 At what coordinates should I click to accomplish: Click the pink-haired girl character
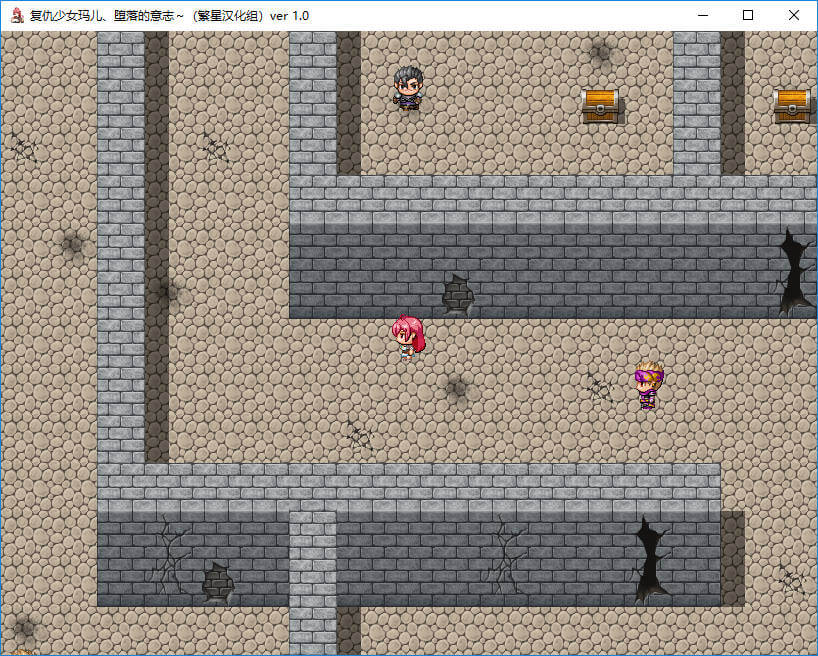pyautogui.click(x=408, y=336)
